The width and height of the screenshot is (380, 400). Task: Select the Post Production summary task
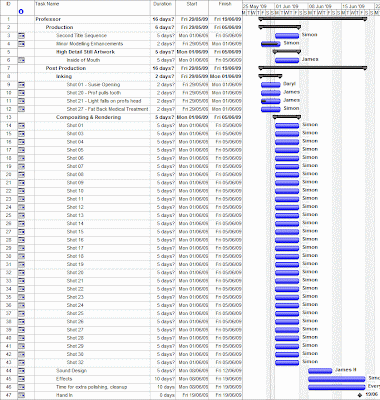[66, 68]
